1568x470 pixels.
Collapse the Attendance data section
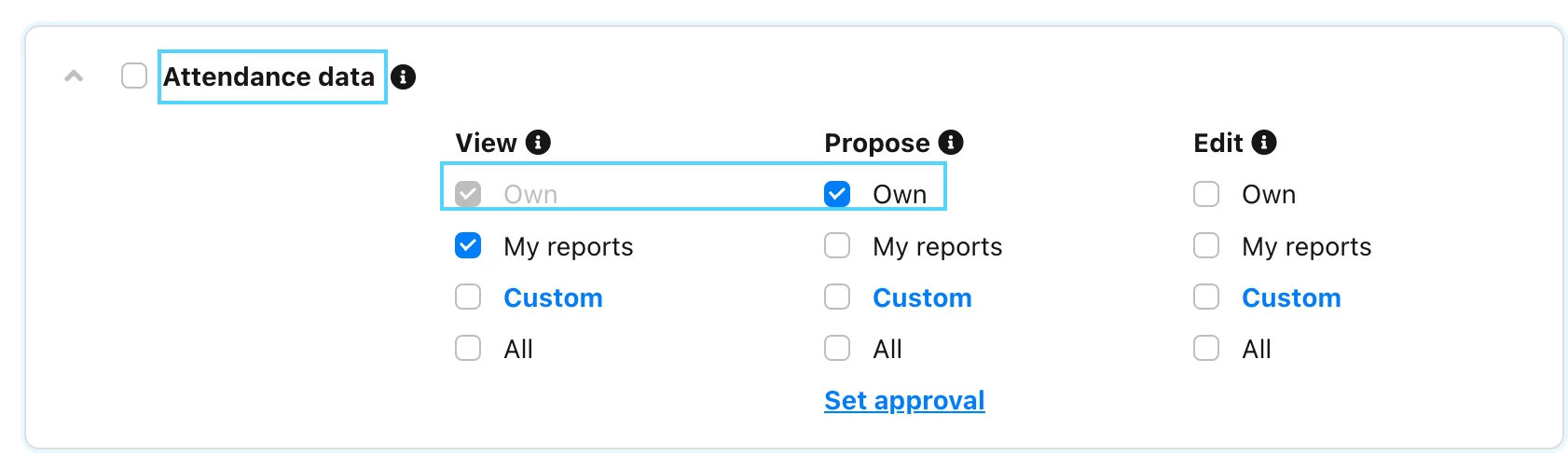coord(74,76)
